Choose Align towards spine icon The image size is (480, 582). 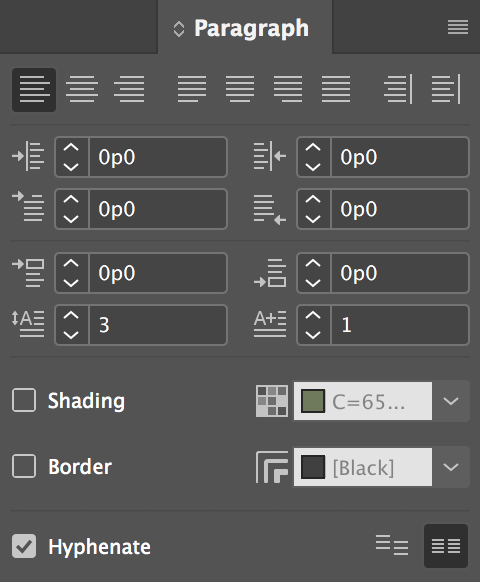pos(398,89)
